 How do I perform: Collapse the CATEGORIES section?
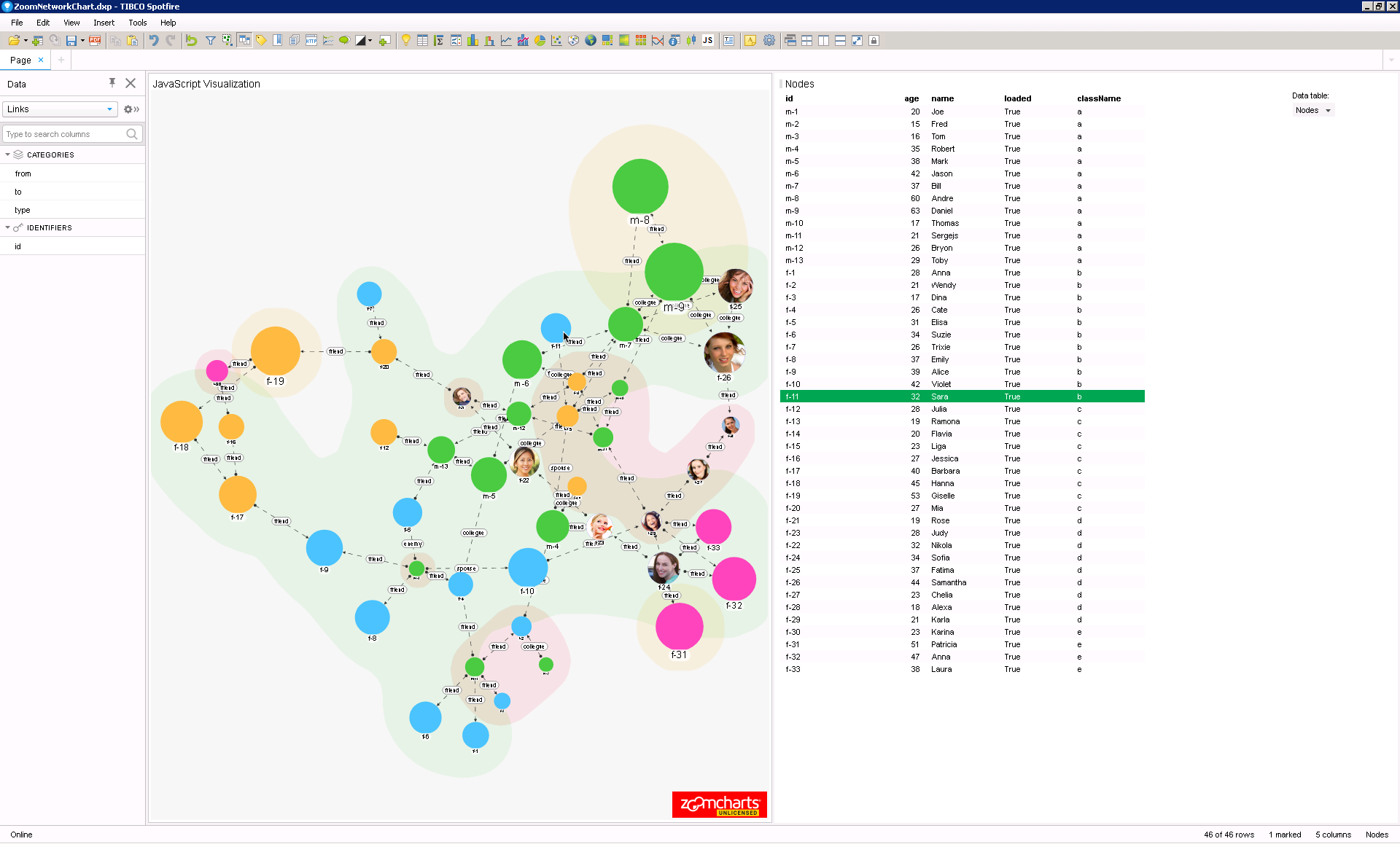click(8, 155)
